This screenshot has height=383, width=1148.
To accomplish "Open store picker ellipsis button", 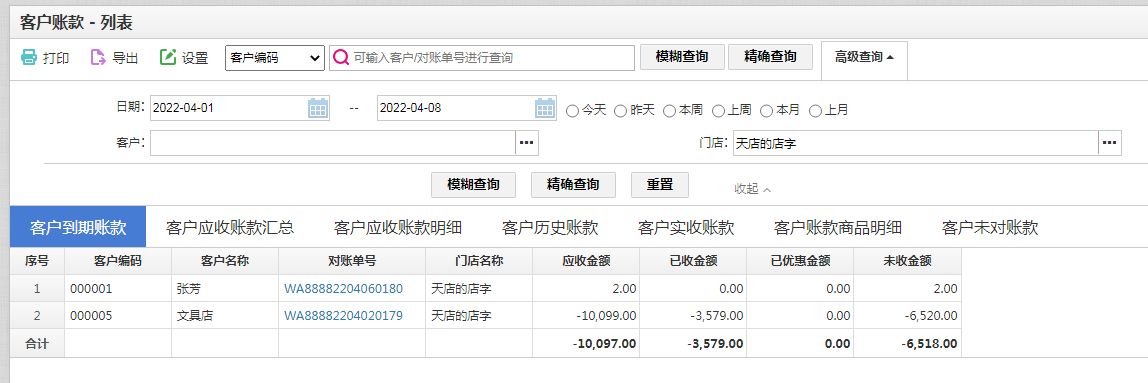I will click(x=1110, y=143).
